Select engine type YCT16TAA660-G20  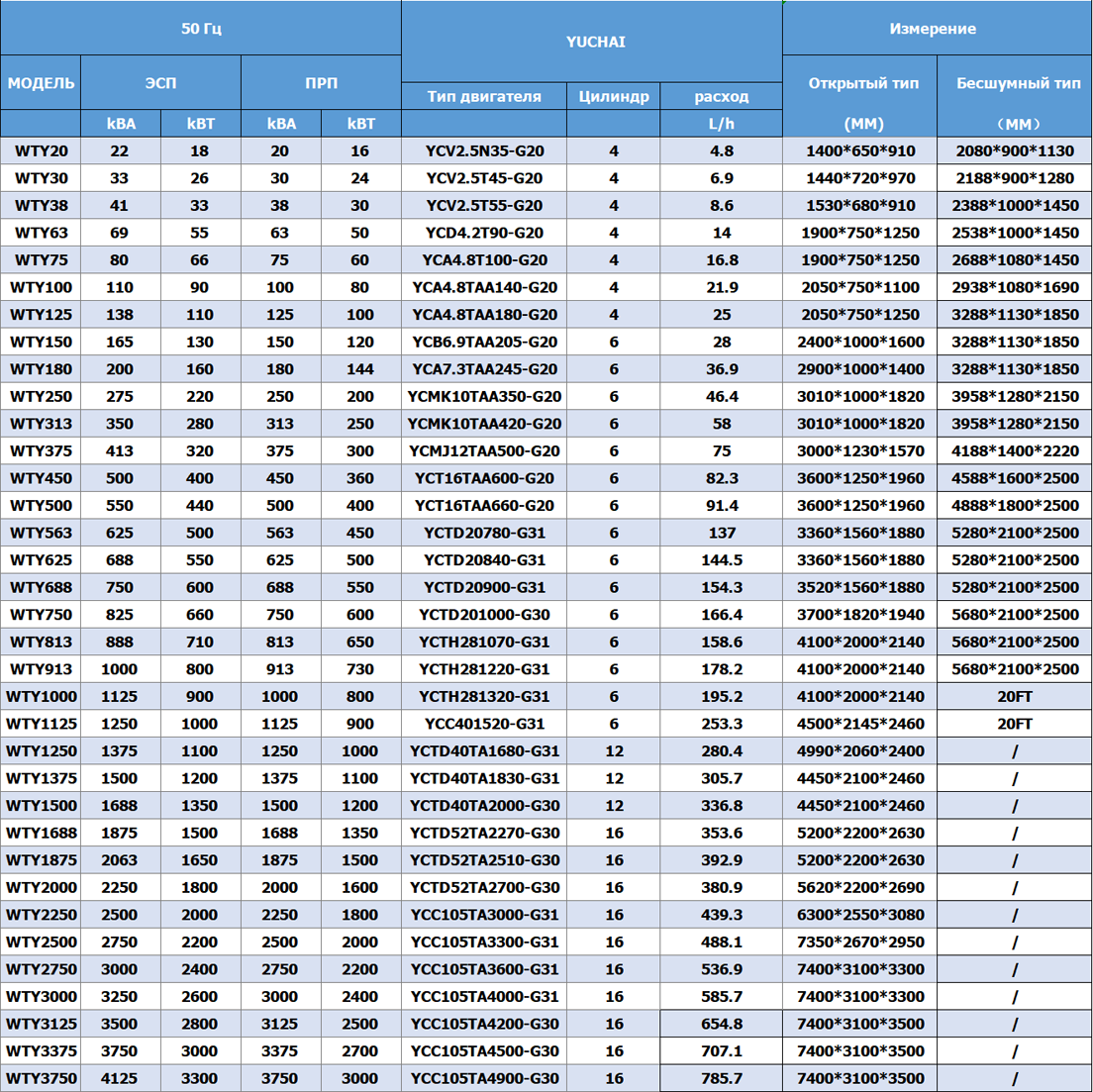point(484,505)
